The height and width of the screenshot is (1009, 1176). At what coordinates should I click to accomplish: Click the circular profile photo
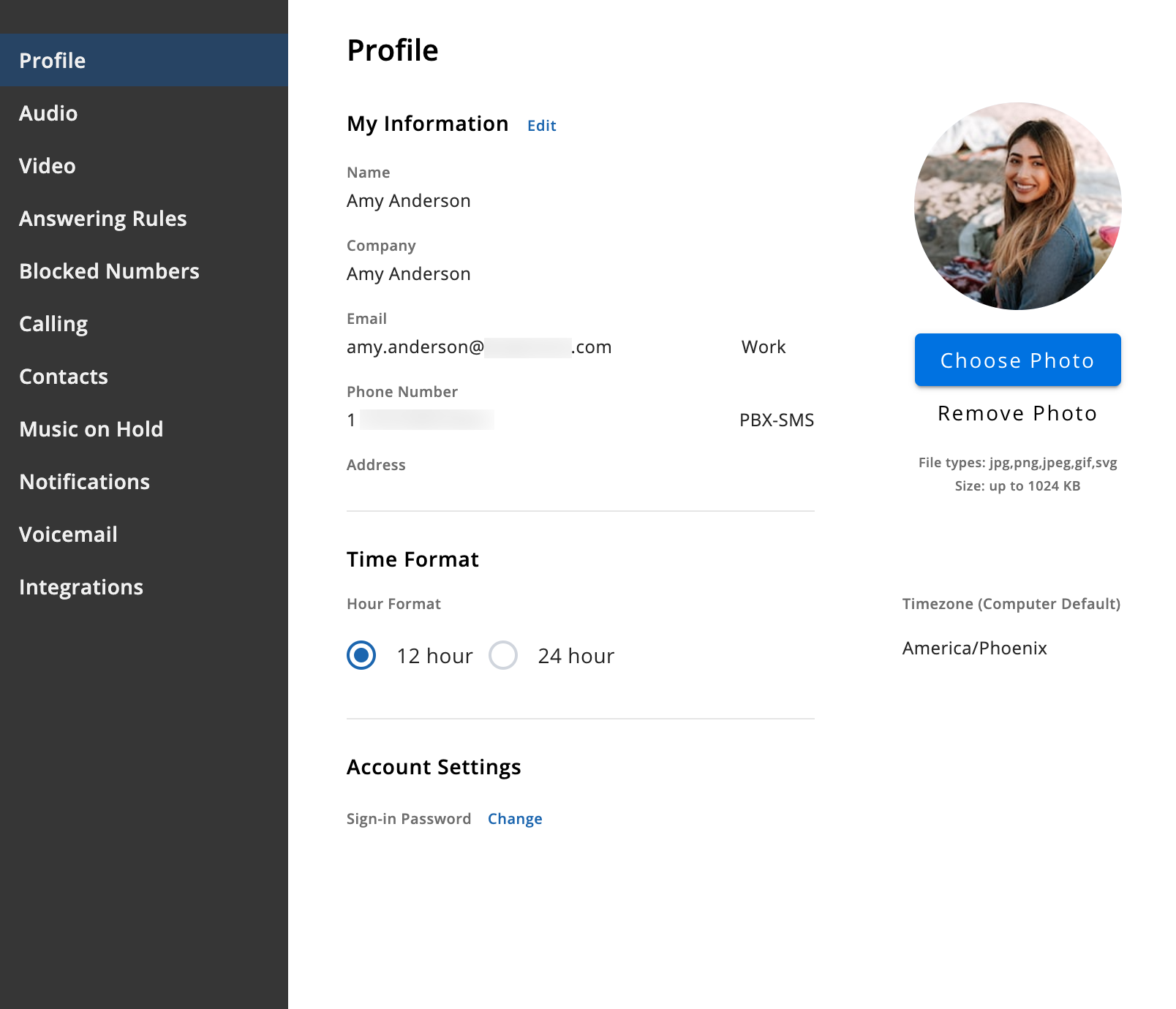coord(1018,206)
